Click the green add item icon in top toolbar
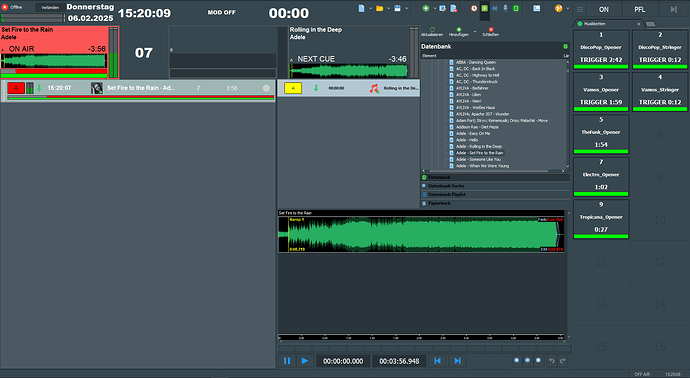This screenshot has width=690, height=378. (426, 8)
